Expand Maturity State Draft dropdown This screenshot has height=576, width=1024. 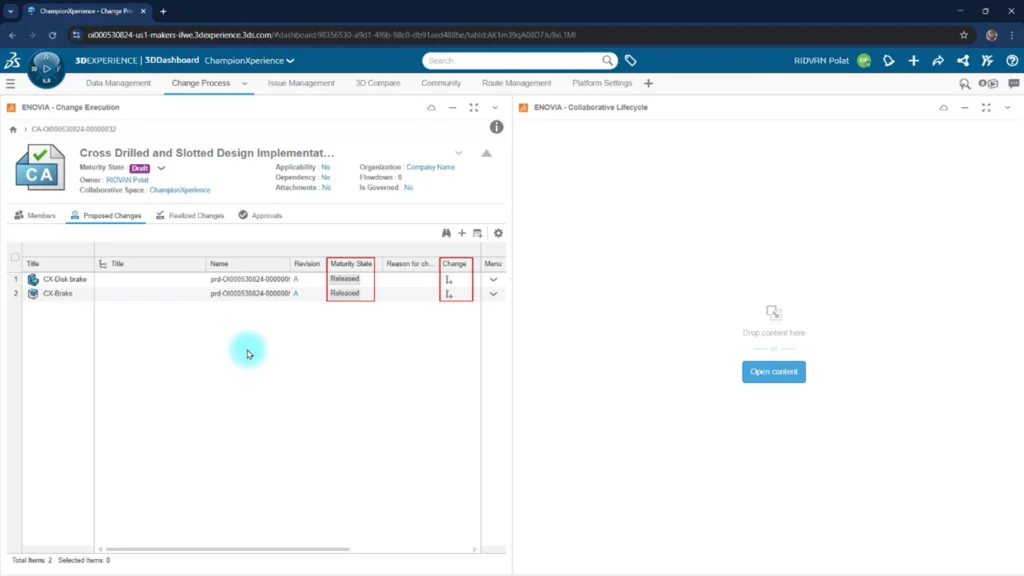pyautogui.click(x=161, y=168)
